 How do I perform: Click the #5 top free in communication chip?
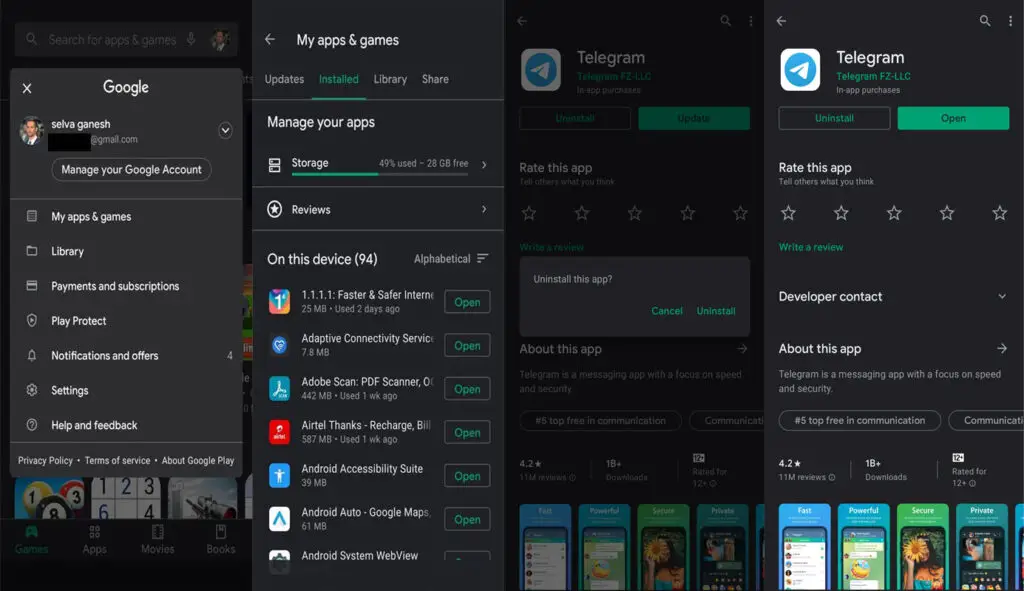coord(859,421)
